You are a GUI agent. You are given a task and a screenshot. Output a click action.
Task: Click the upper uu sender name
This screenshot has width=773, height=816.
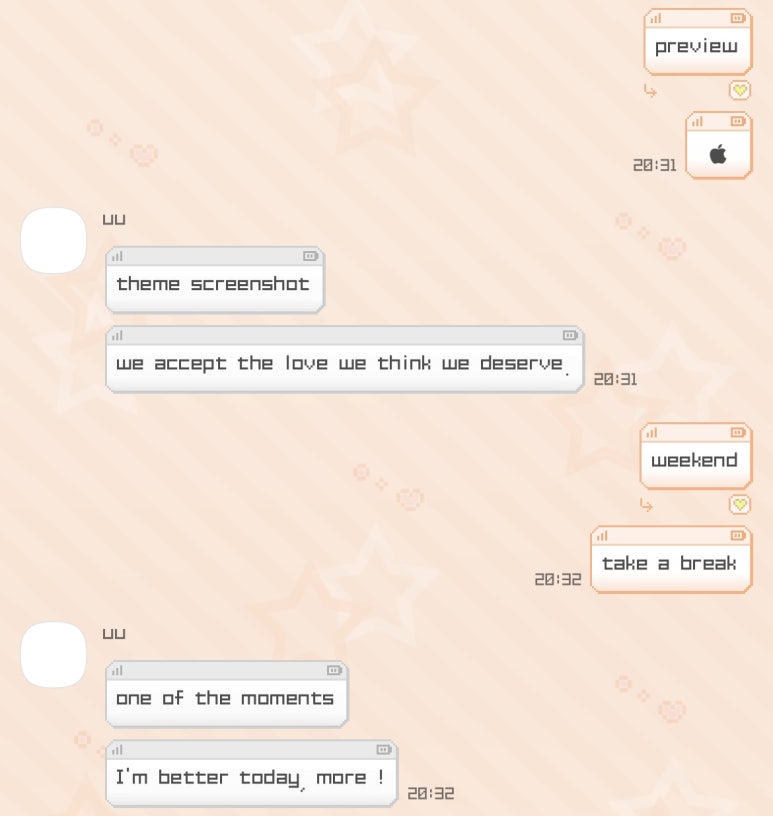coord(114,220)
